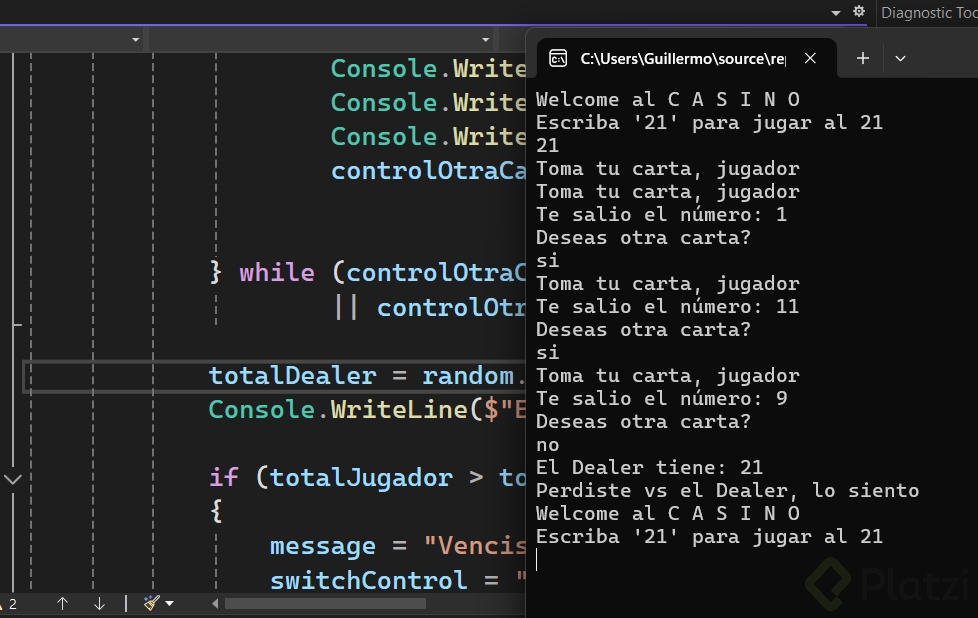
Task: Open the tool window options dropdown arrow
Action: (836, 13)
